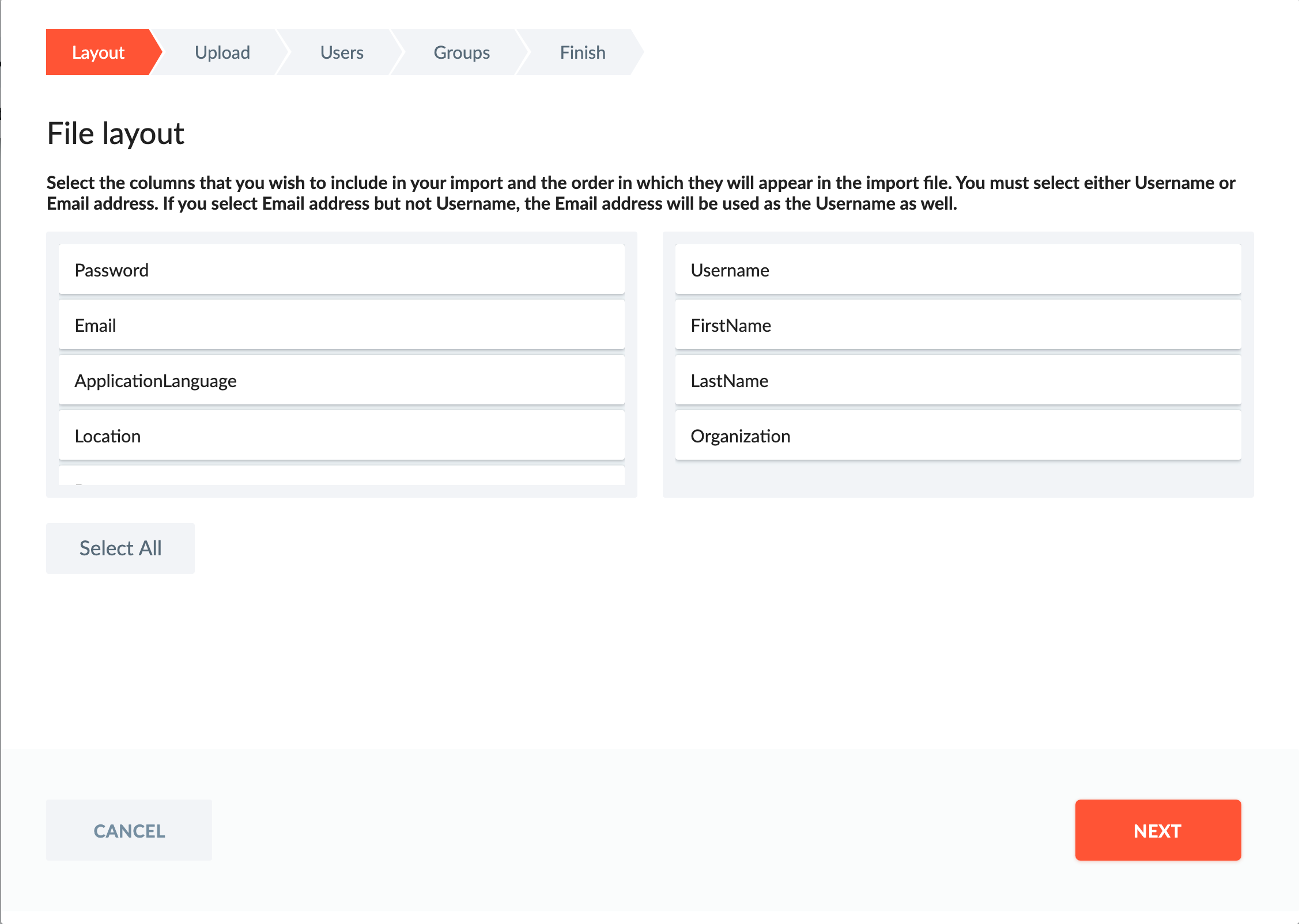Select the Location column
Image resolution: width=1299 pixels, height=924 pixels.
341,435
